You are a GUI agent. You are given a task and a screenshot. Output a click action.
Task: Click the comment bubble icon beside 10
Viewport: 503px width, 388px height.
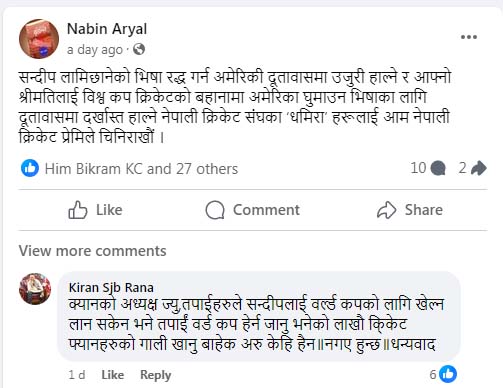pos(438,168)
